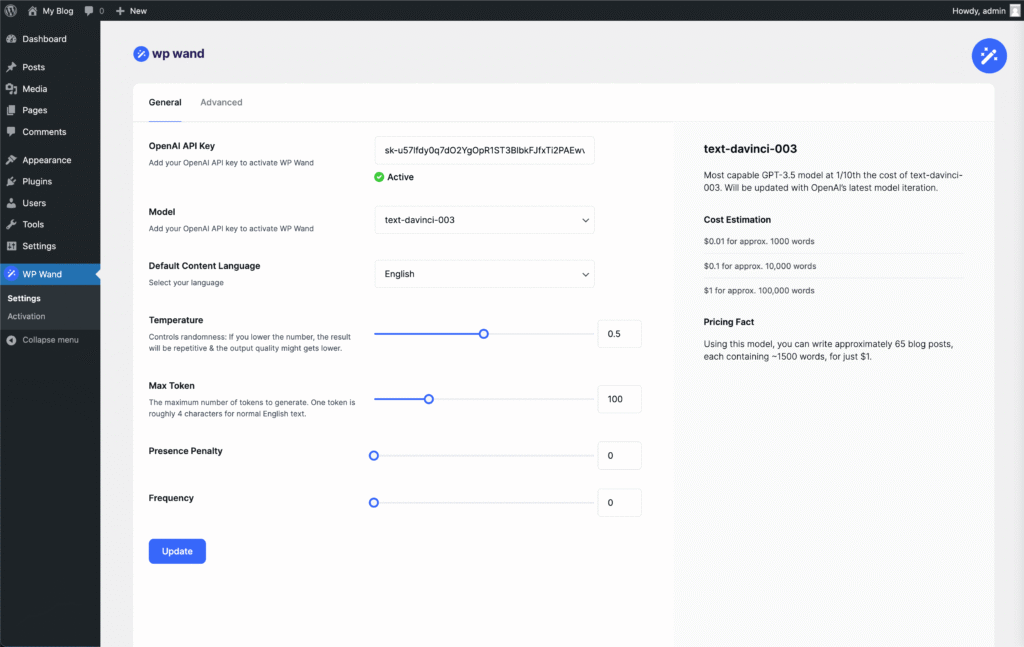This screenshot has height=647, width=1024.
Task: Click '$1 for approx. 100,000 words' text
Action: tap(759, 291)
